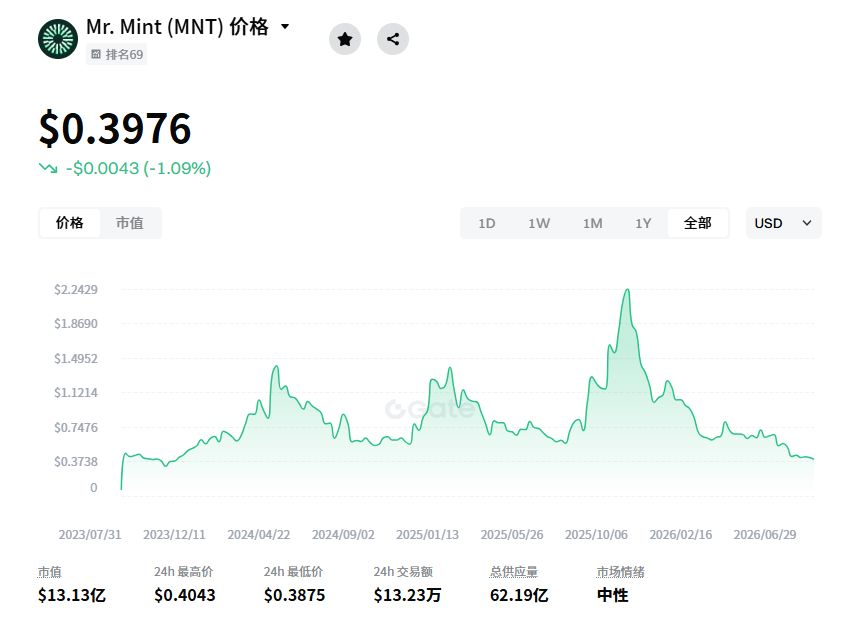The width and height of the screenshot is (852, 621).
Task: Click the 总供应量 stat label
Action: pyautogui.click(x=514, y=572)
